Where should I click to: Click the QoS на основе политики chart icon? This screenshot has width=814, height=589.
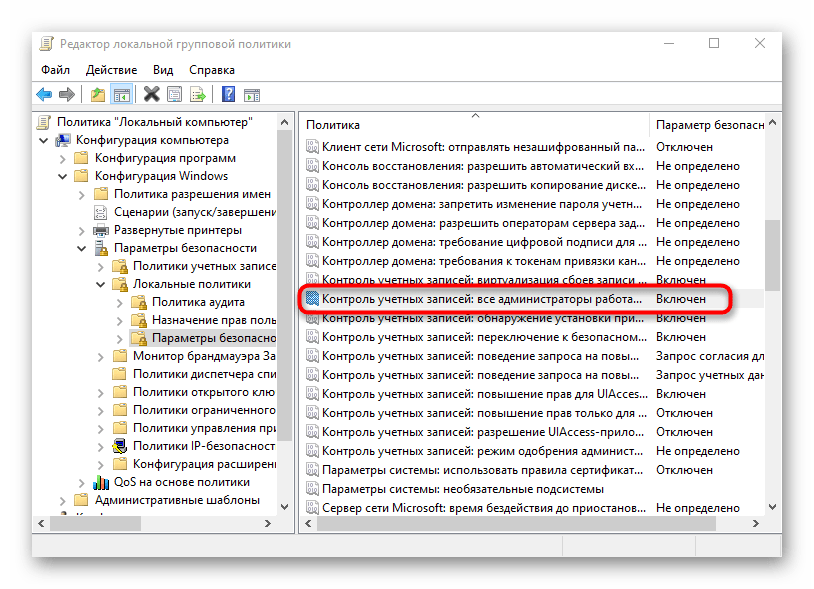(100, 482)
